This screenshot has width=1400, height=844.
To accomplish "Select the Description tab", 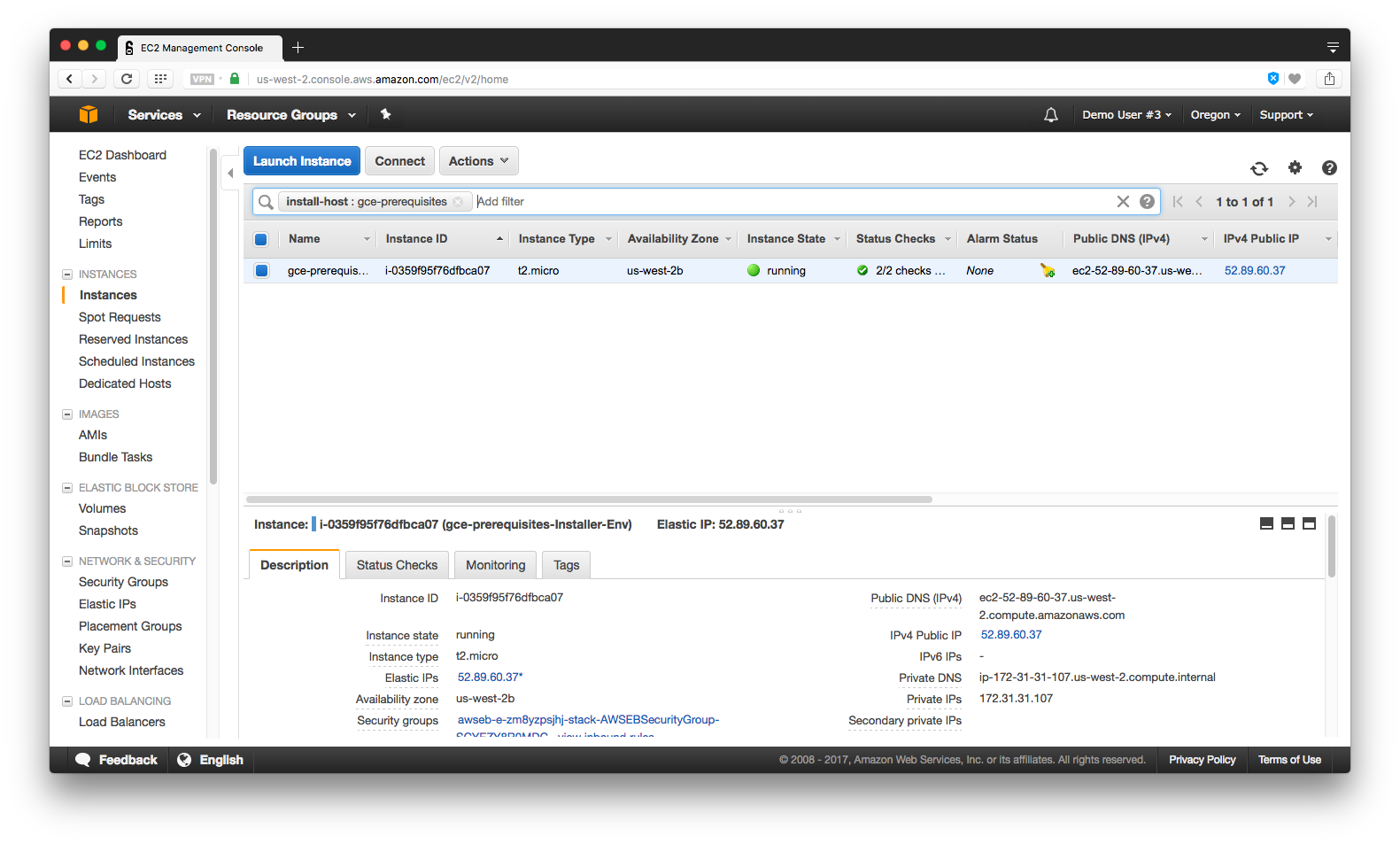I will 294,565.
